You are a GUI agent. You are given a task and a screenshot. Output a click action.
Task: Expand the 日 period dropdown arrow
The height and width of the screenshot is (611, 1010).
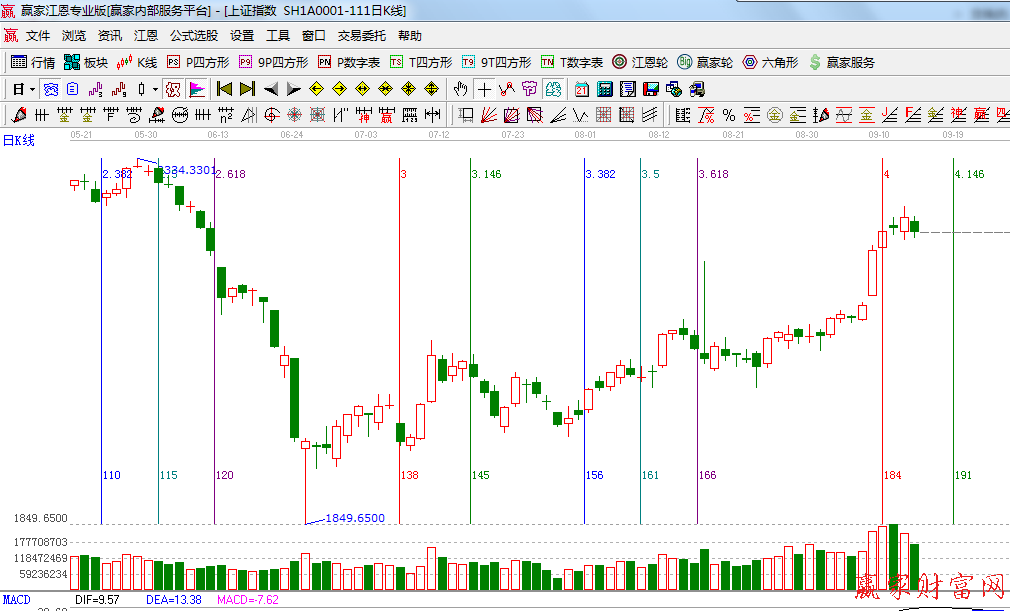pos(32,89)
